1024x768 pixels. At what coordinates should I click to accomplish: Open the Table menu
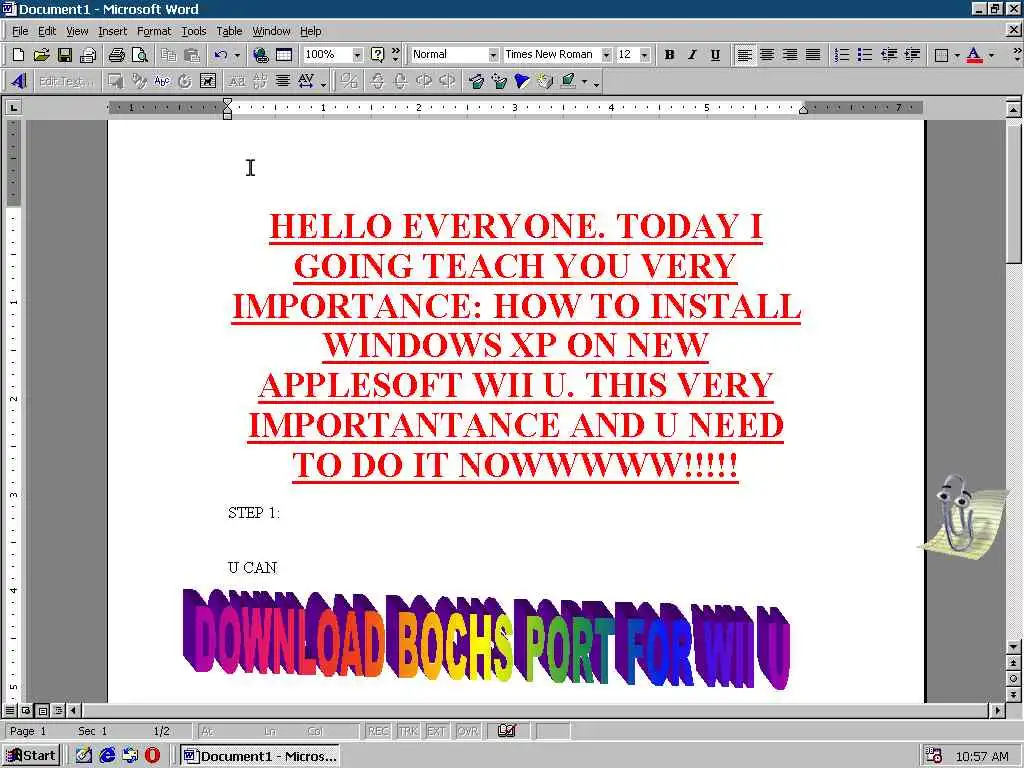pos(229,31)
